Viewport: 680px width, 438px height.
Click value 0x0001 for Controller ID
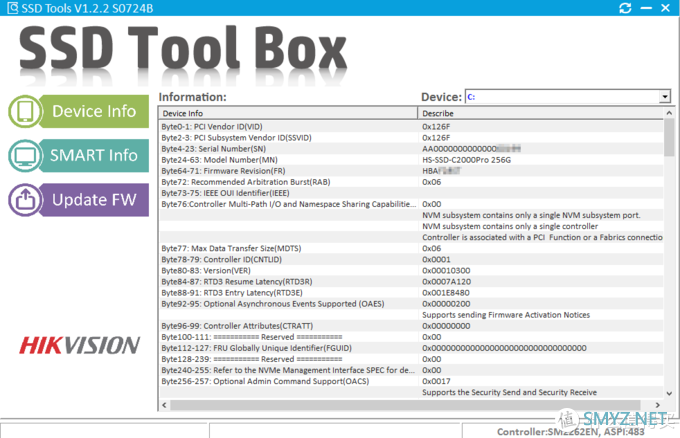point(436,259)
